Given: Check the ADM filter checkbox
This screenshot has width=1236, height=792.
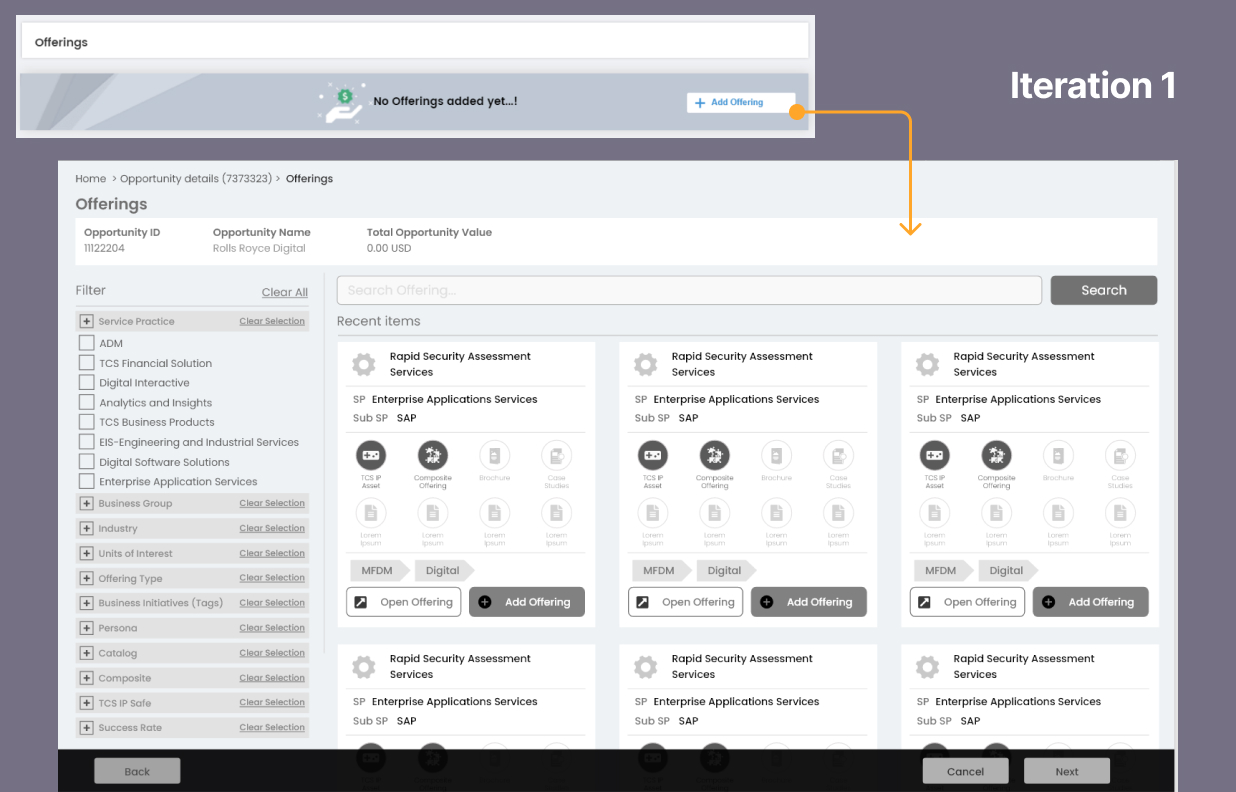Looking at the screenshot, I should (86, 343).
